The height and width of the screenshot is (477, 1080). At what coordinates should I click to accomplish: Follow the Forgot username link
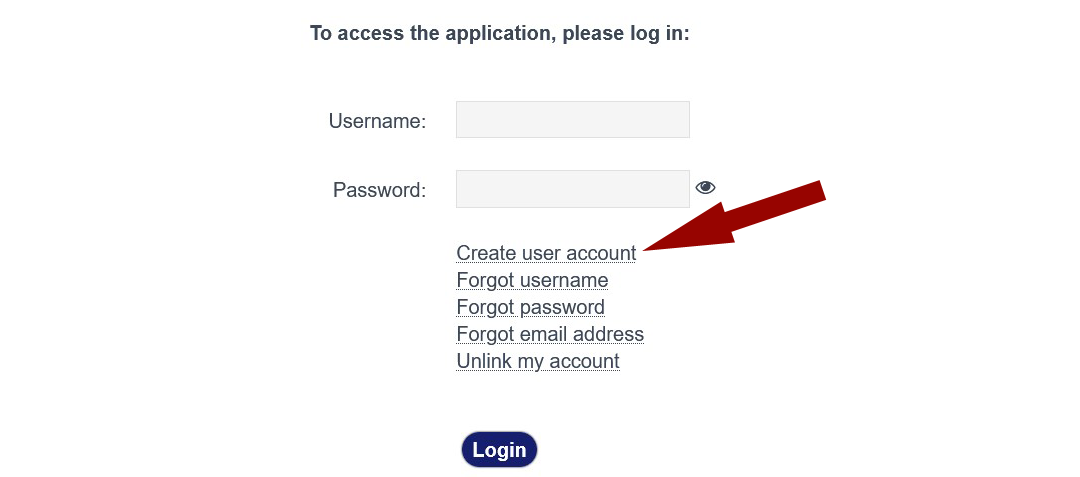point(532,280)
